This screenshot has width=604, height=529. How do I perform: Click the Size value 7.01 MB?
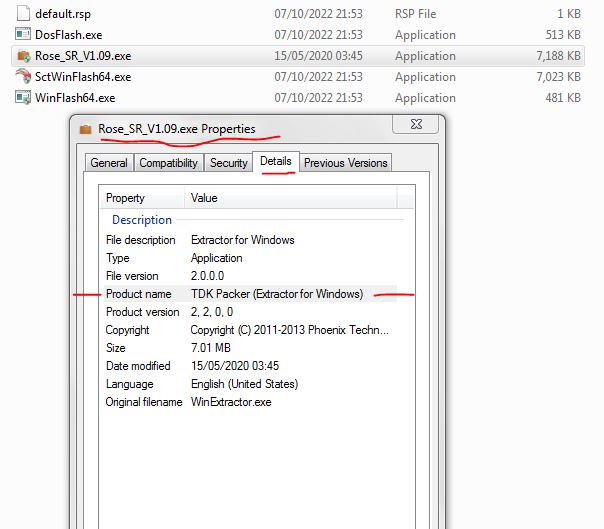point(211,348)
